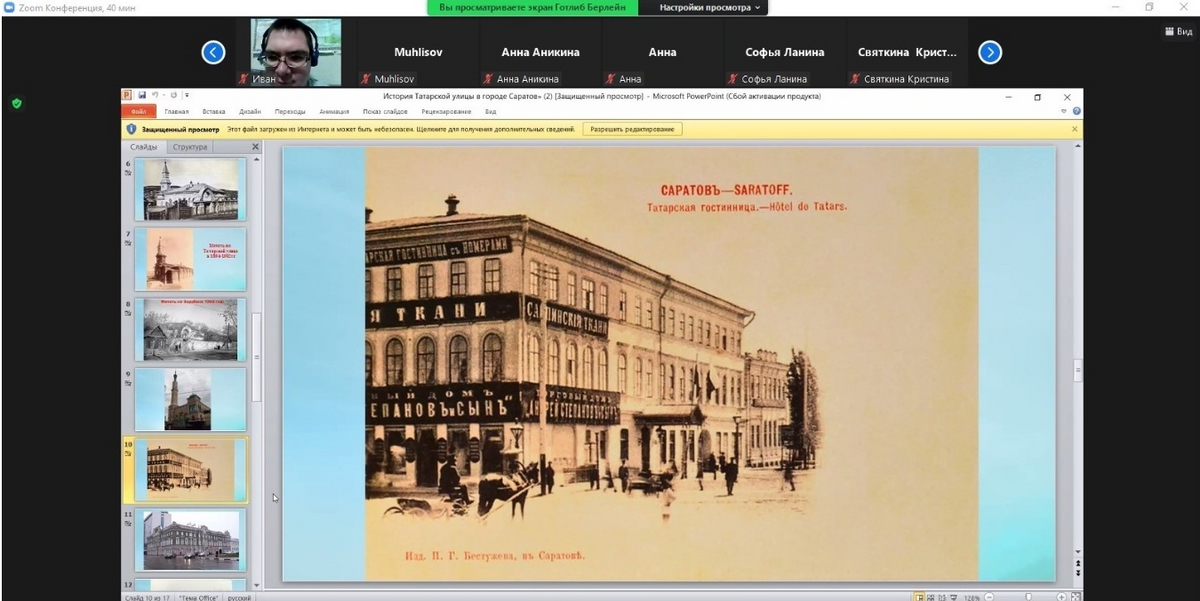Click Разрешить редактирование button
Image resolution: width=1200 pixels, height=601 pixels.
click(x=634, y=129)
